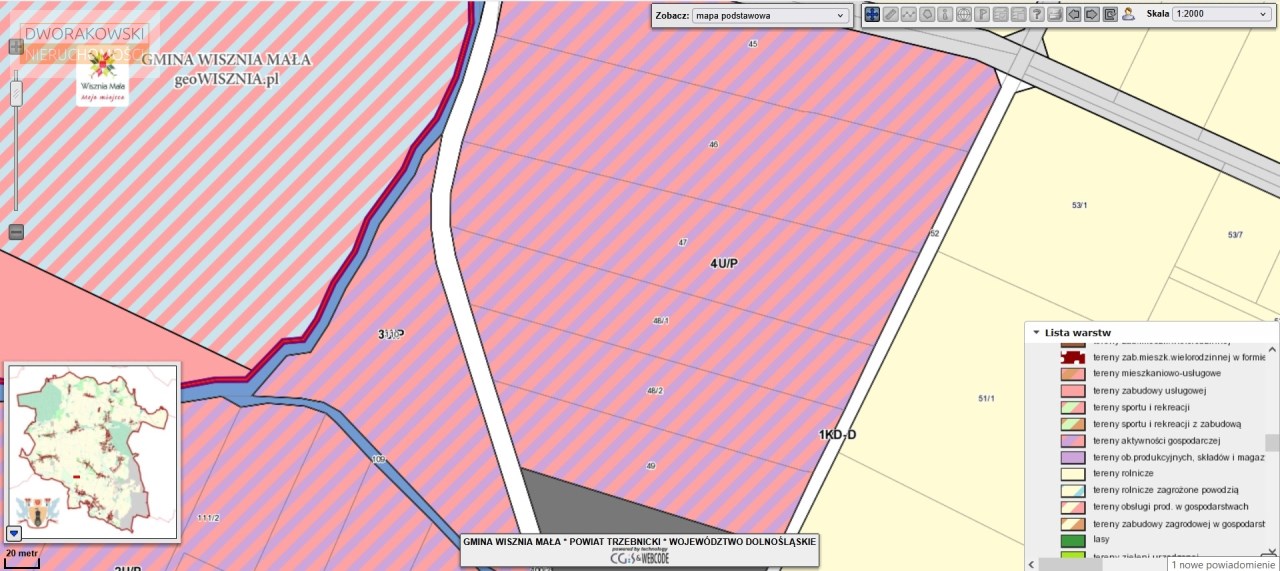Collapse the overview minimap arrow button
Screen dimensions: 1280x571
click(x=14, y=533)
